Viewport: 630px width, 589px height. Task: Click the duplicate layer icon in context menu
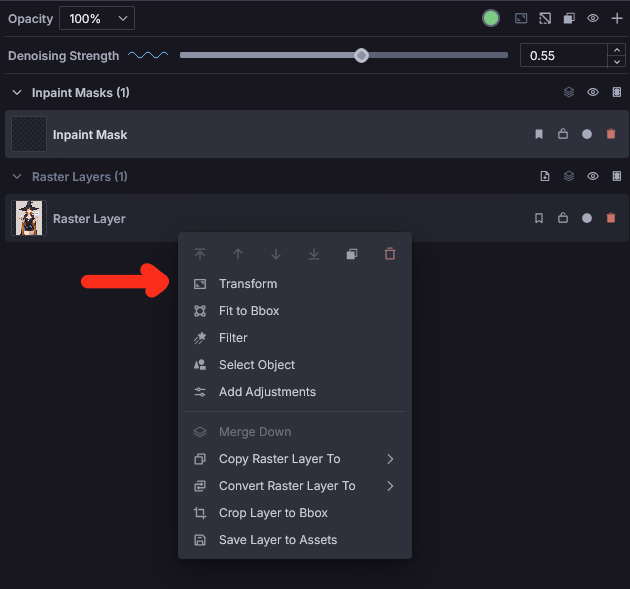click(352, 254)
